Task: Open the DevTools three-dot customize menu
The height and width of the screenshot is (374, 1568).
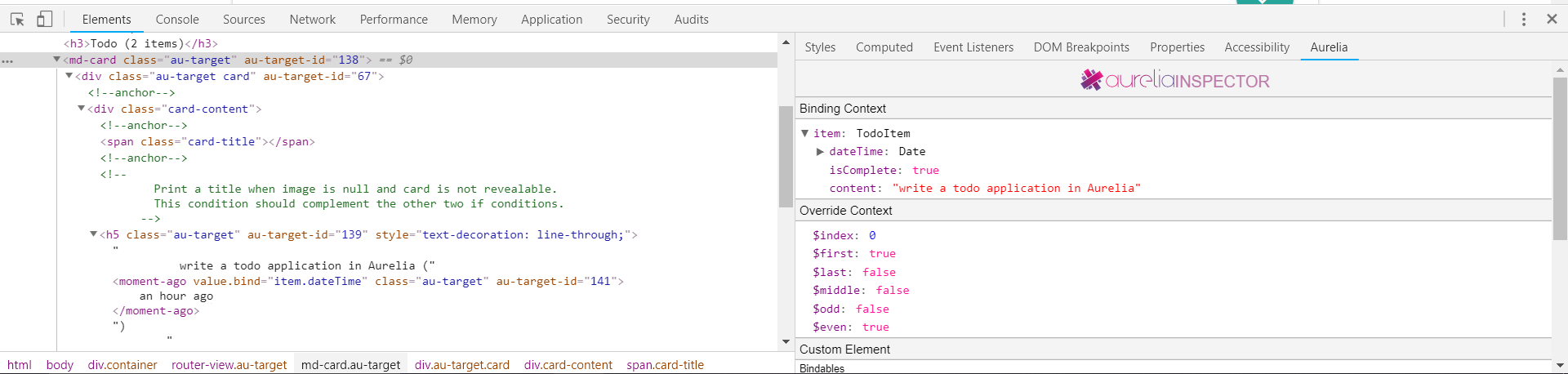Action: point(1524,19)
